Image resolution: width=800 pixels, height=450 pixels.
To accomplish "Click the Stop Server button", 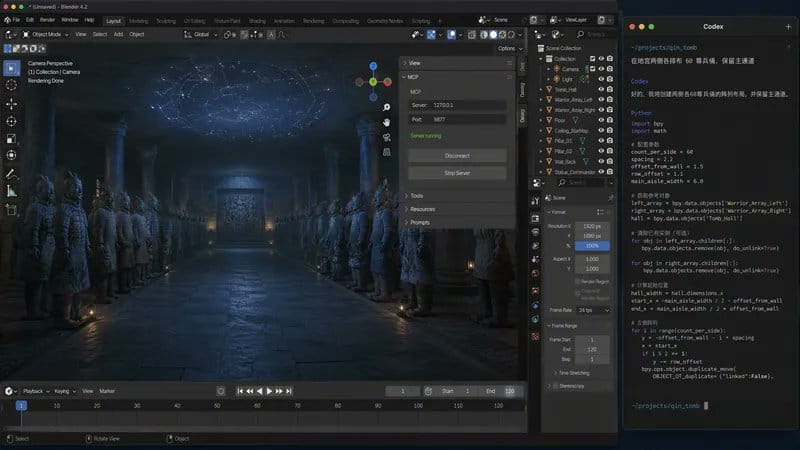I will click(x=457, y=173).
